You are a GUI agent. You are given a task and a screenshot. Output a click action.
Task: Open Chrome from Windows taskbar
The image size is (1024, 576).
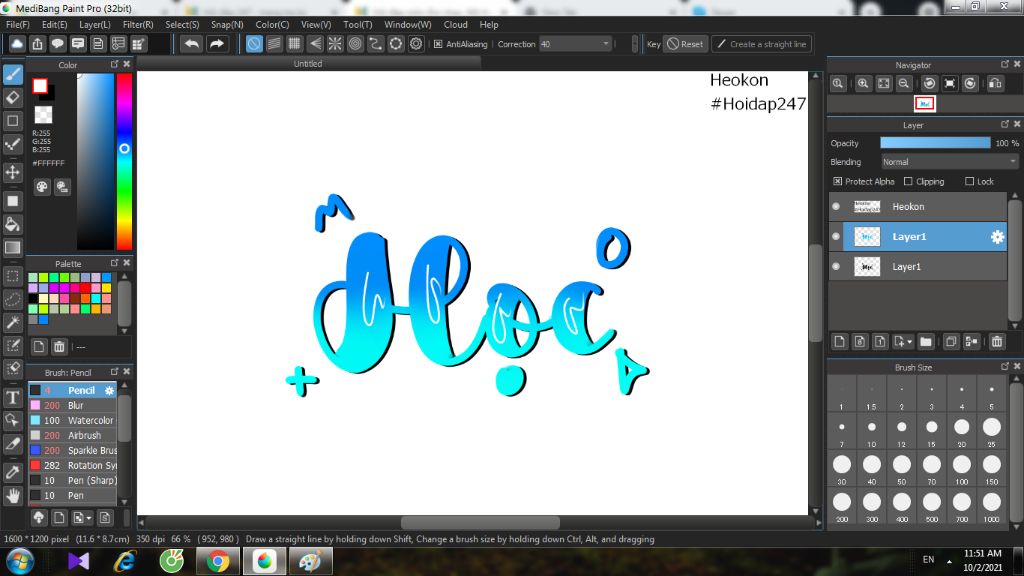click(x=218, y=562)
